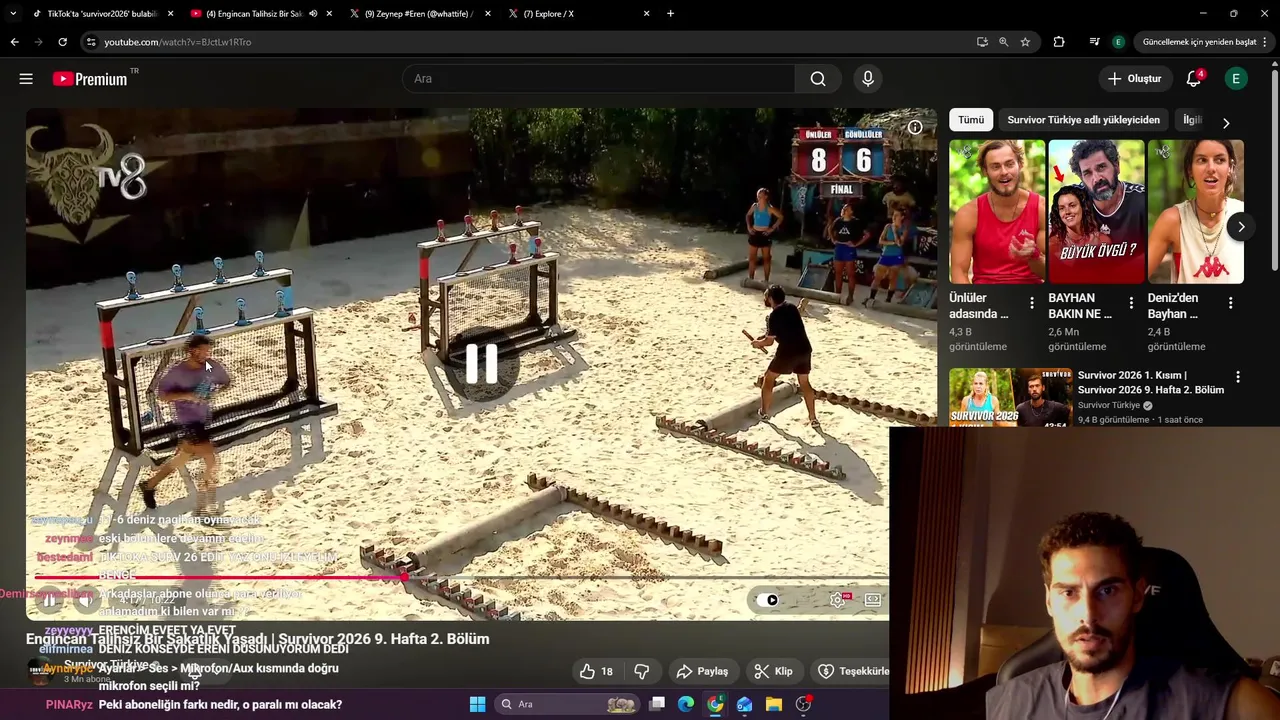Advance the shorts shelf with next arrow
Image resolution: width=1280 pixels, height=720 pixels.
coord(1240,227)
